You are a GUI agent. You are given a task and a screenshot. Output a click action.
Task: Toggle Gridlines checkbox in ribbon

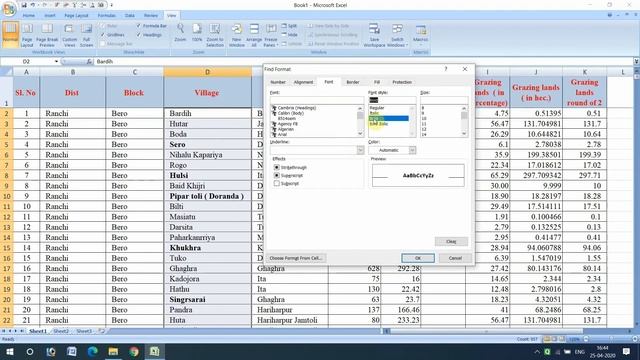coord(103,35)
